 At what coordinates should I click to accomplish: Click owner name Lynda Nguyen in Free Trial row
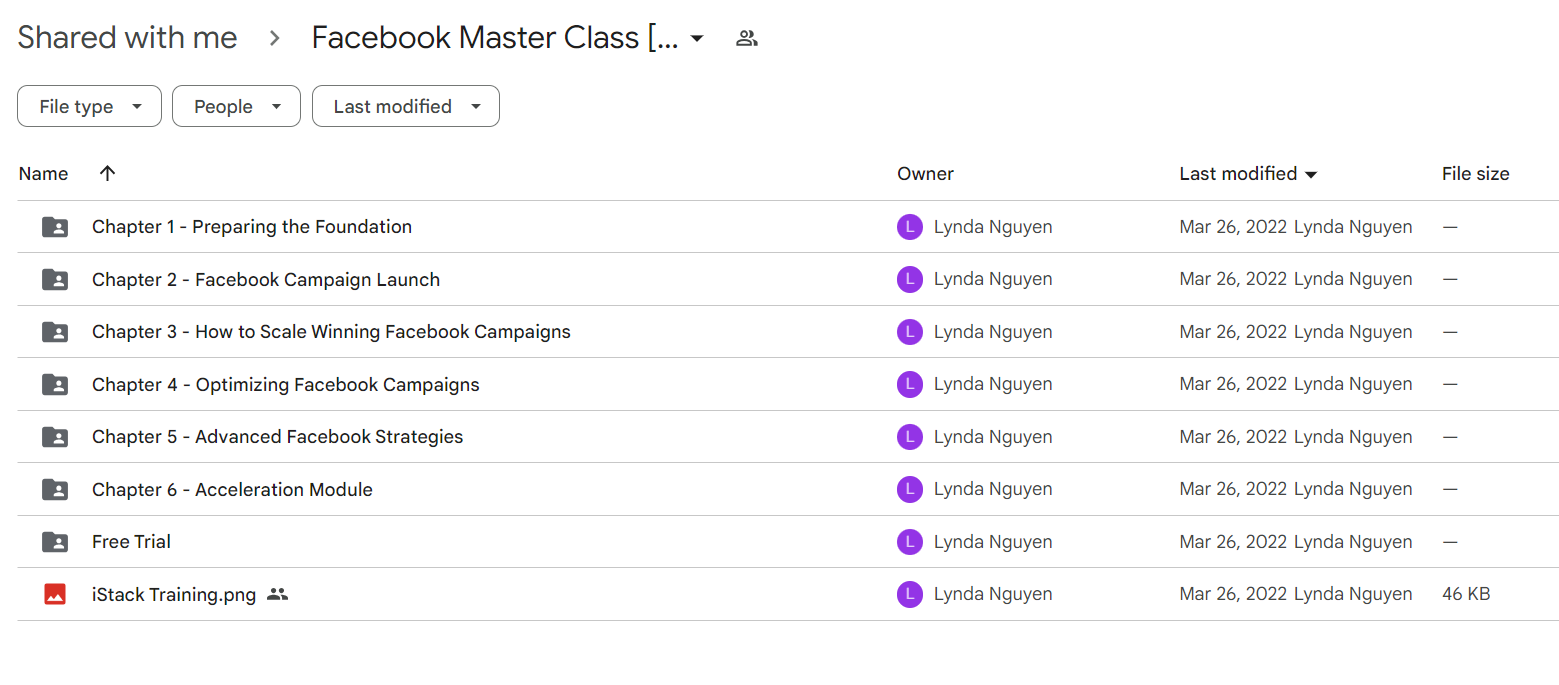(993, 542)
